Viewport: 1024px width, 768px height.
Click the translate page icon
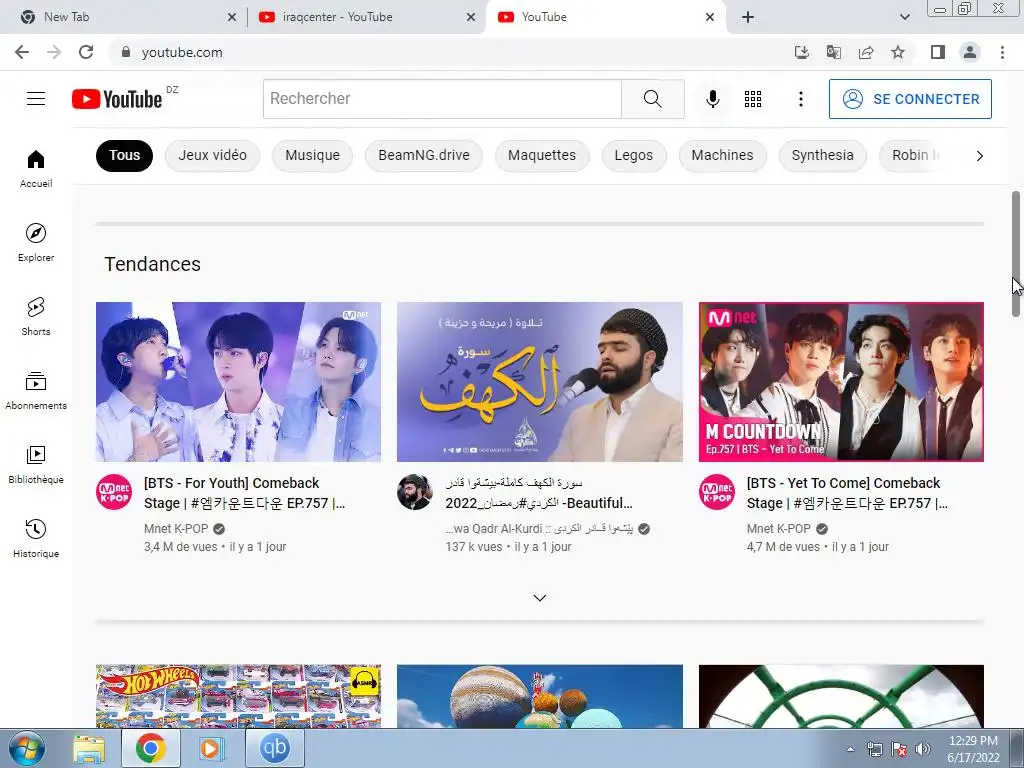tap(833, 52)
